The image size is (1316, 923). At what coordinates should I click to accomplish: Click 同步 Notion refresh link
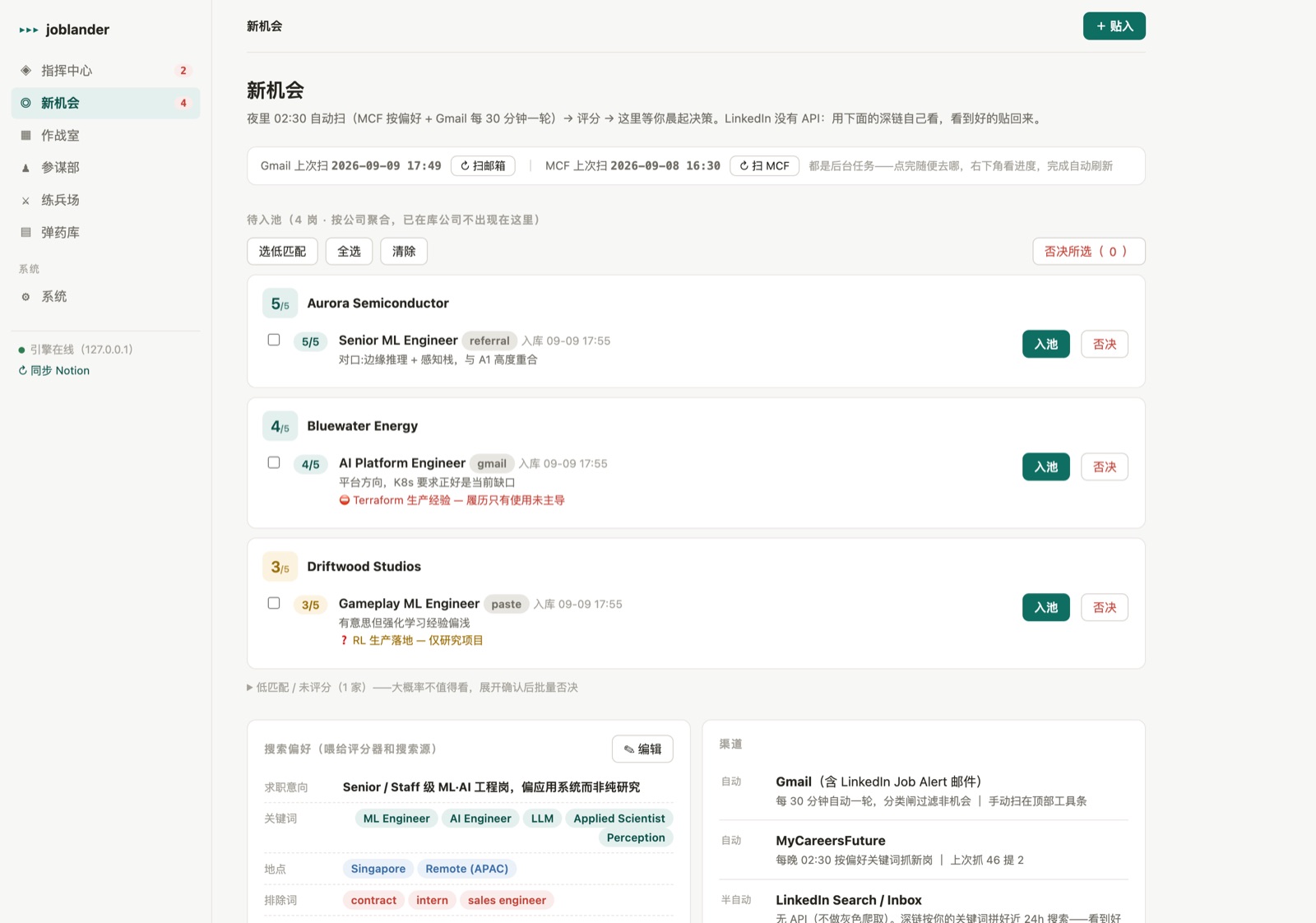coord(54,370)
